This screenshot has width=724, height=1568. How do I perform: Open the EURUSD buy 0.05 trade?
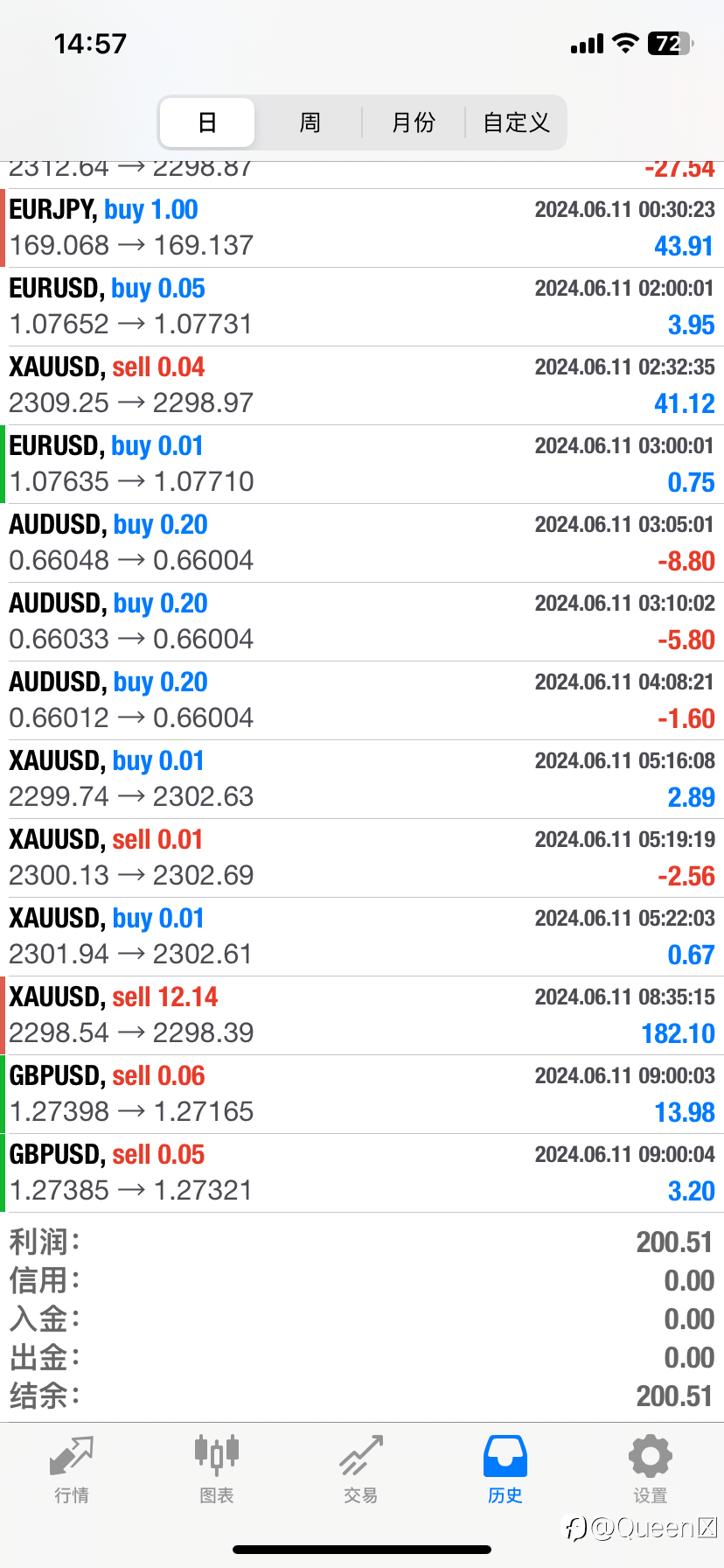(362, 306)
